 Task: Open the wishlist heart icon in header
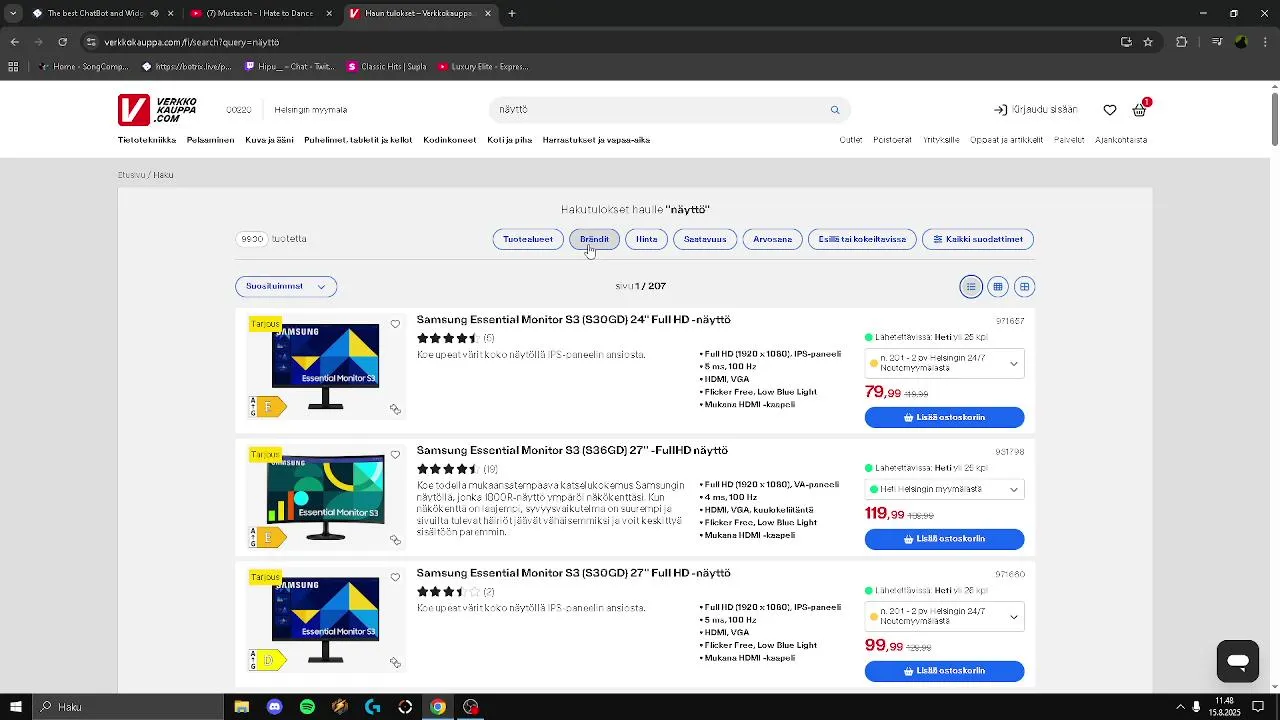click(x=1110, y=110)
